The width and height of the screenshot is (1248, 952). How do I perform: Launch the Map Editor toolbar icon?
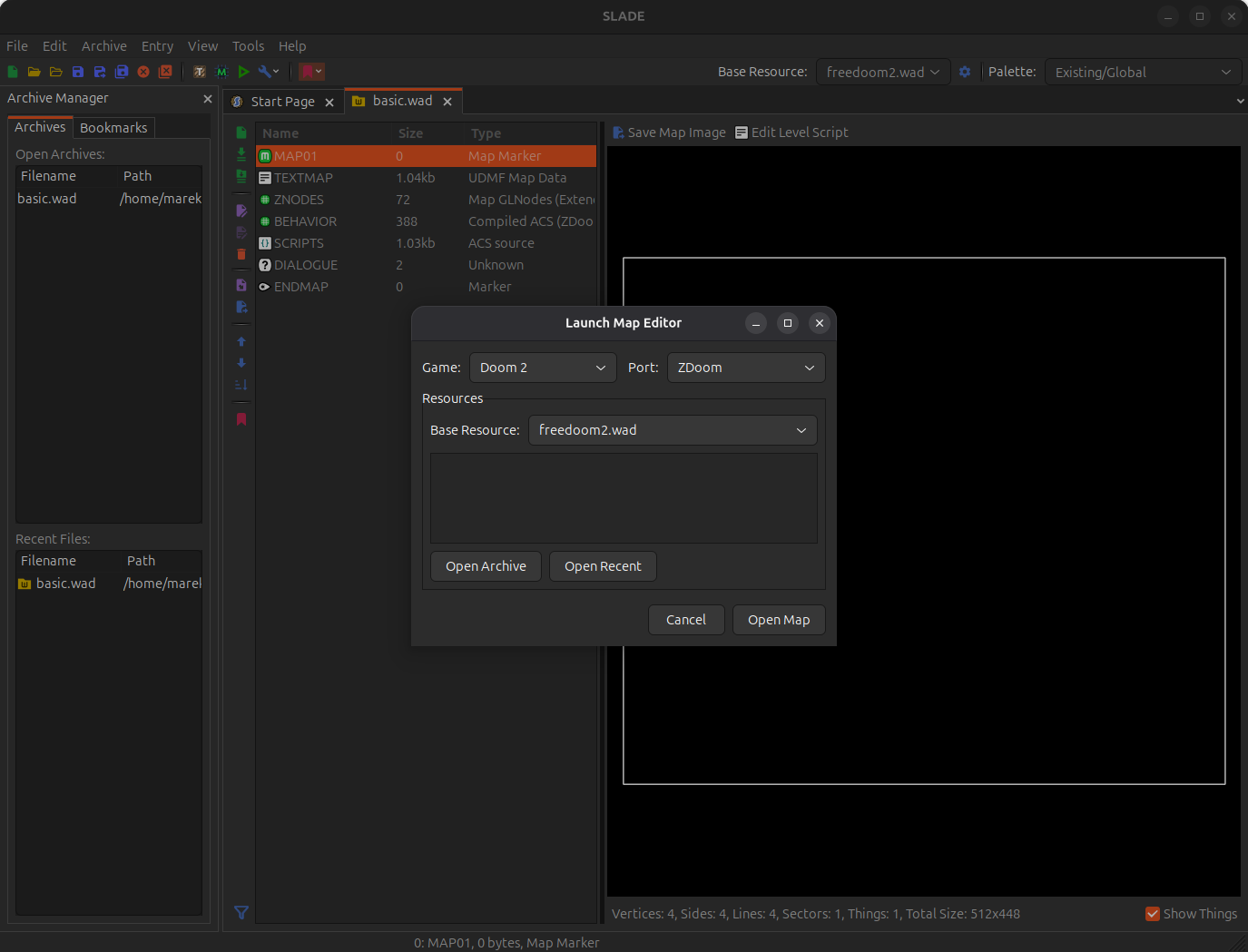click(x=221, y=72)
